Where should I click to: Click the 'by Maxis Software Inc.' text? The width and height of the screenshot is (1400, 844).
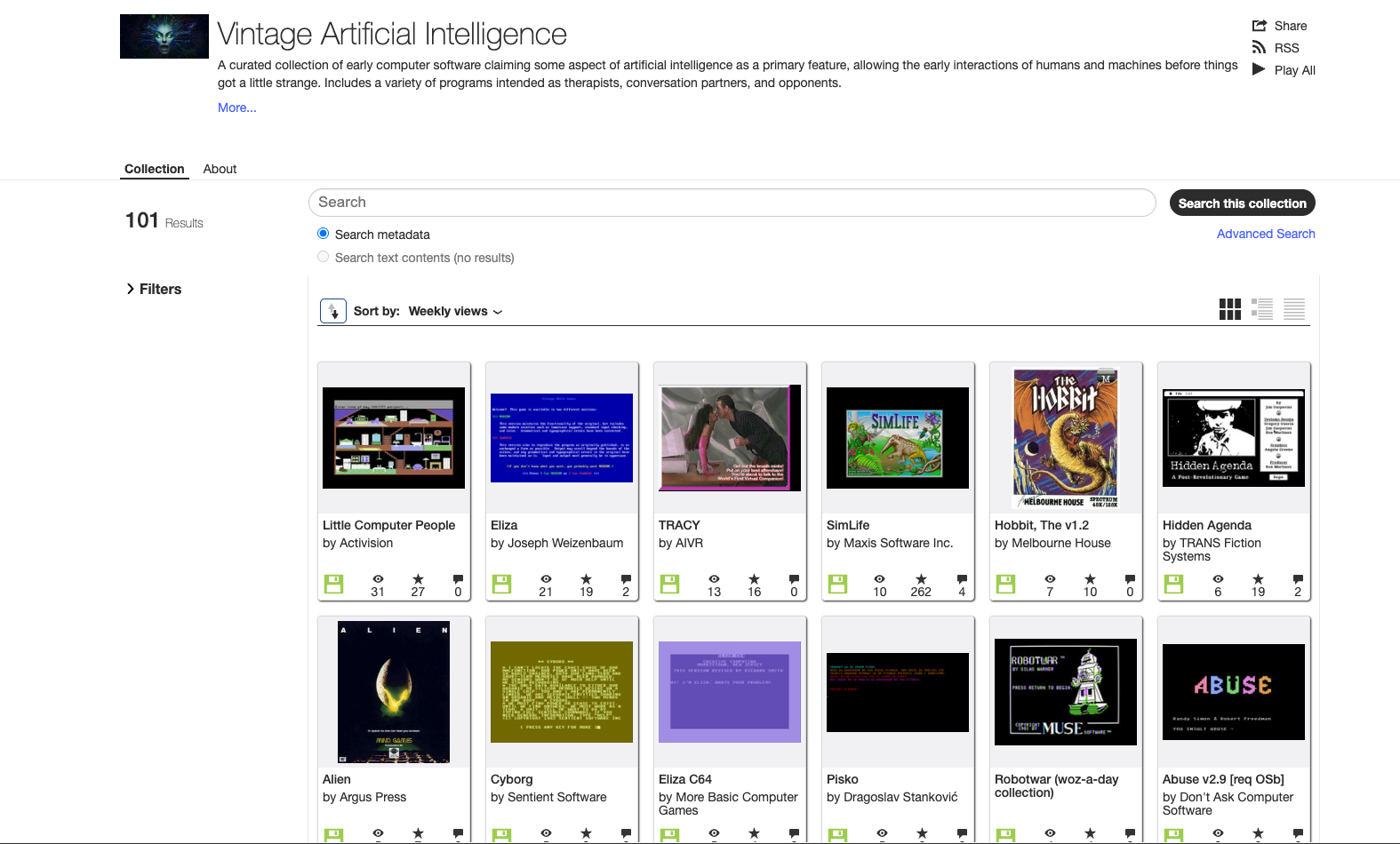(x=890, y=543)
